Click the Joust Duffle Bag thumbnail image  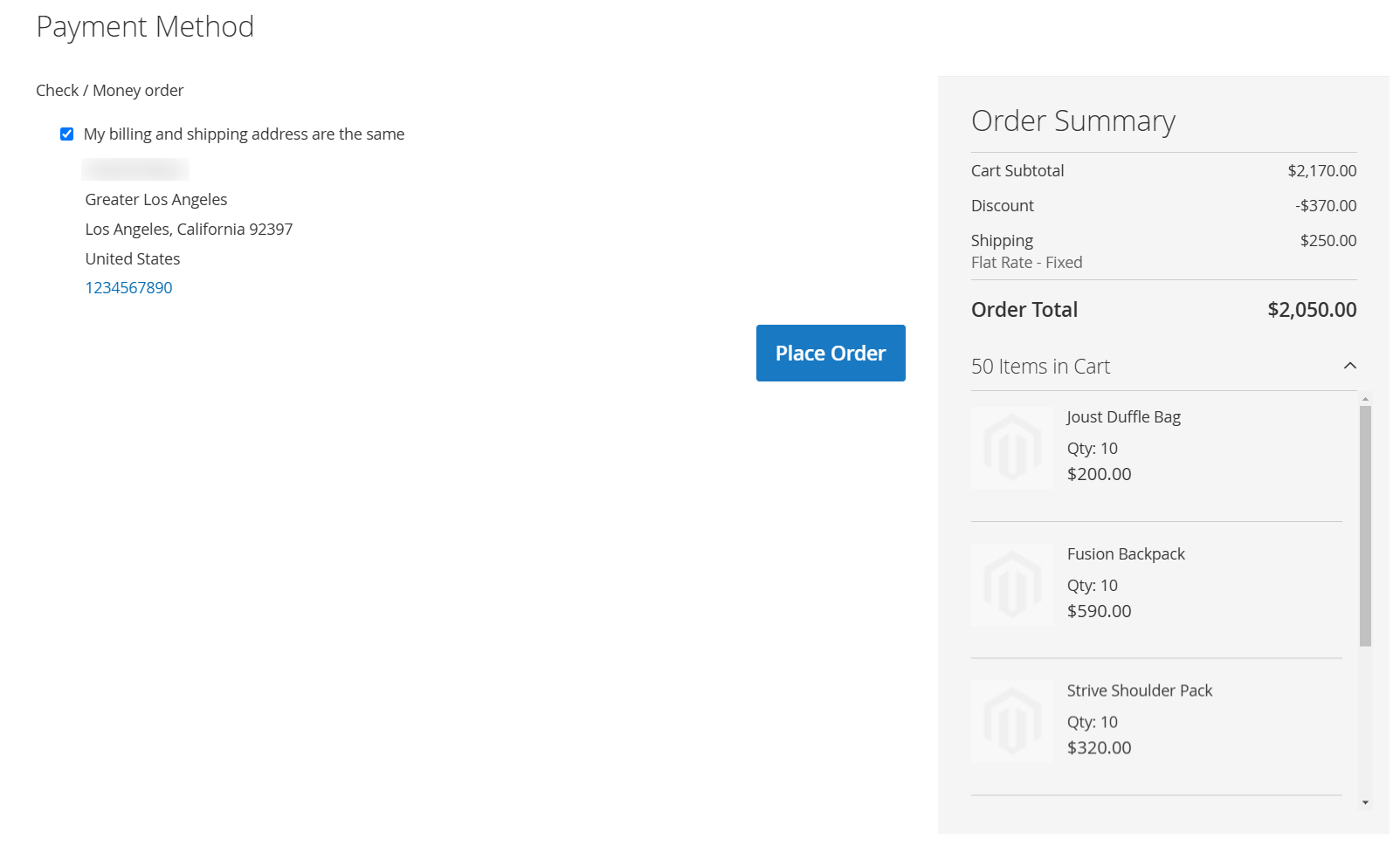(1012, 448)
